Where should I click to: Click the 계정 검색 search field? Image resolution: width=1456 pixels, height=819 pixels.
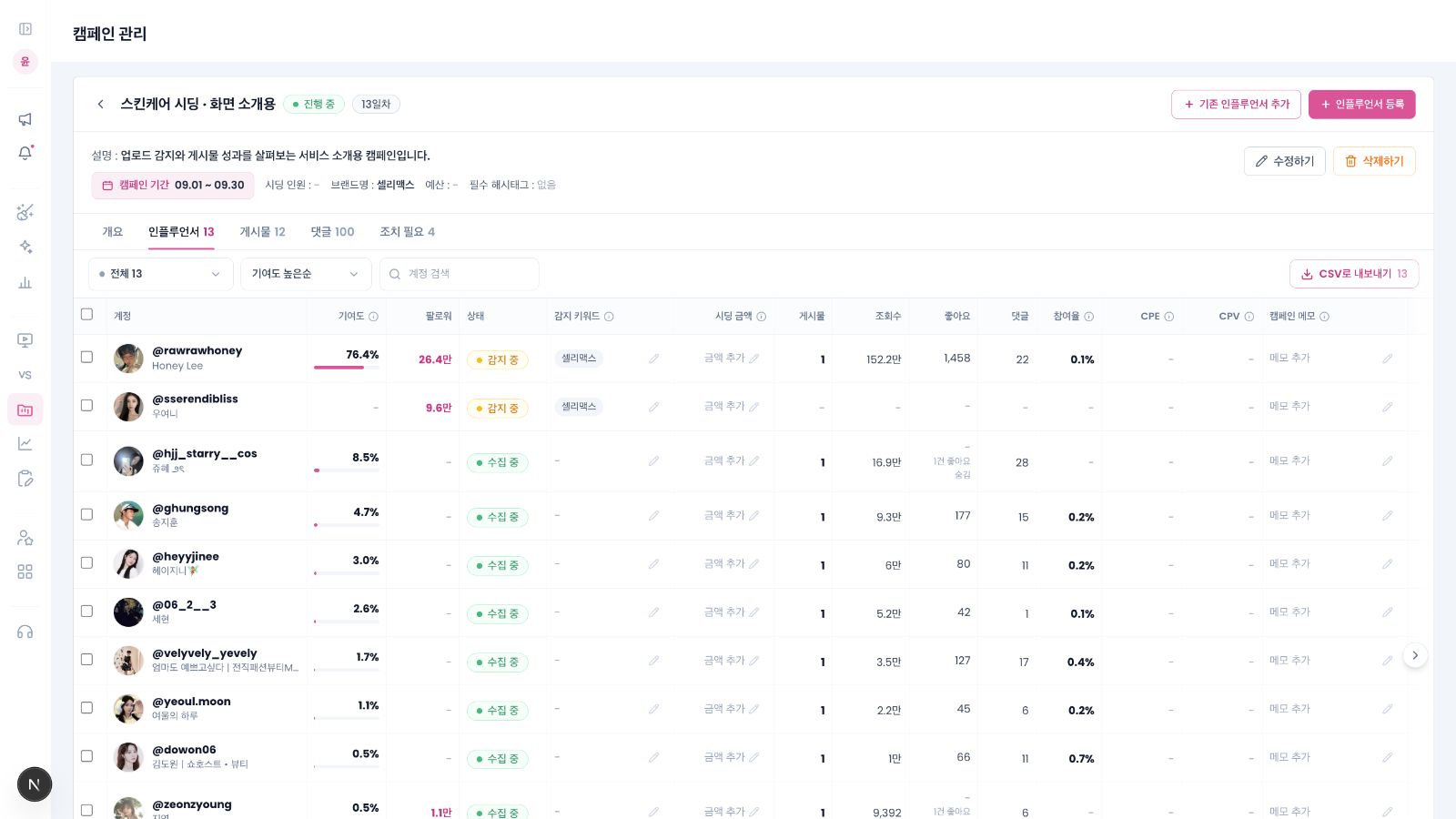click(x=459, y=274)
